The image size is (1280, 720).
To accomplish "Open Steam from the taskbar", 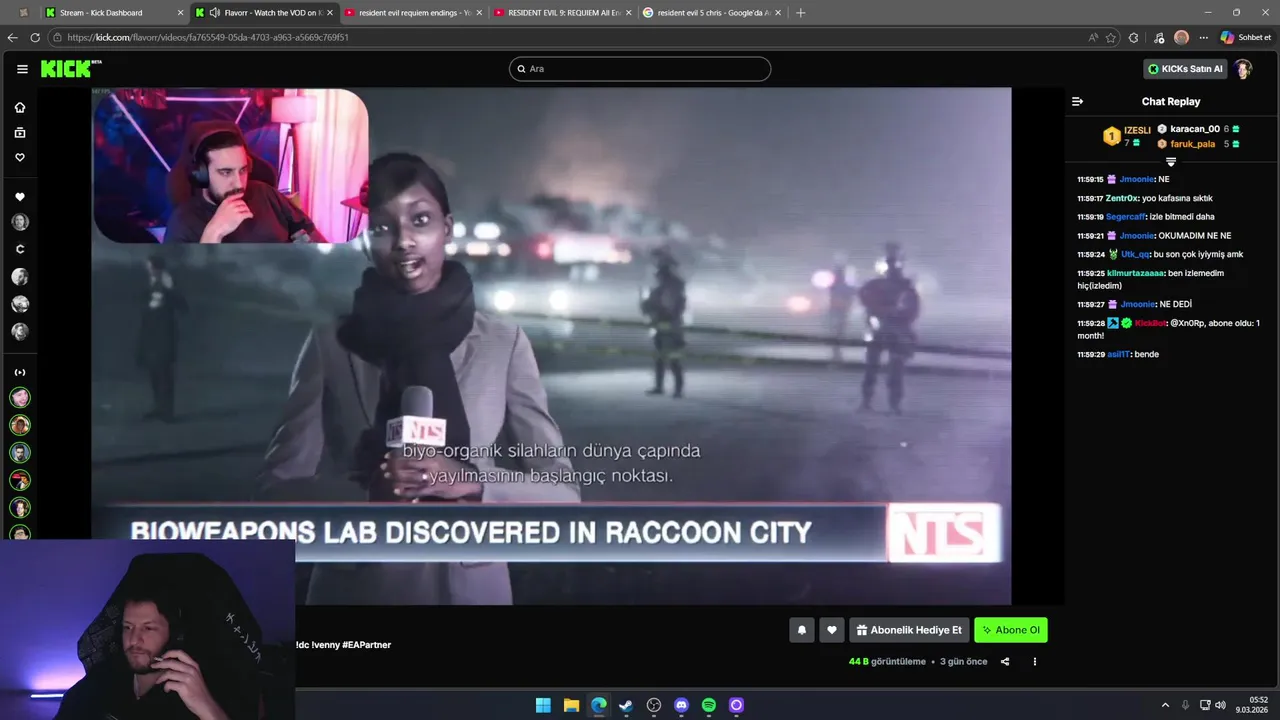I will point(626,705).
